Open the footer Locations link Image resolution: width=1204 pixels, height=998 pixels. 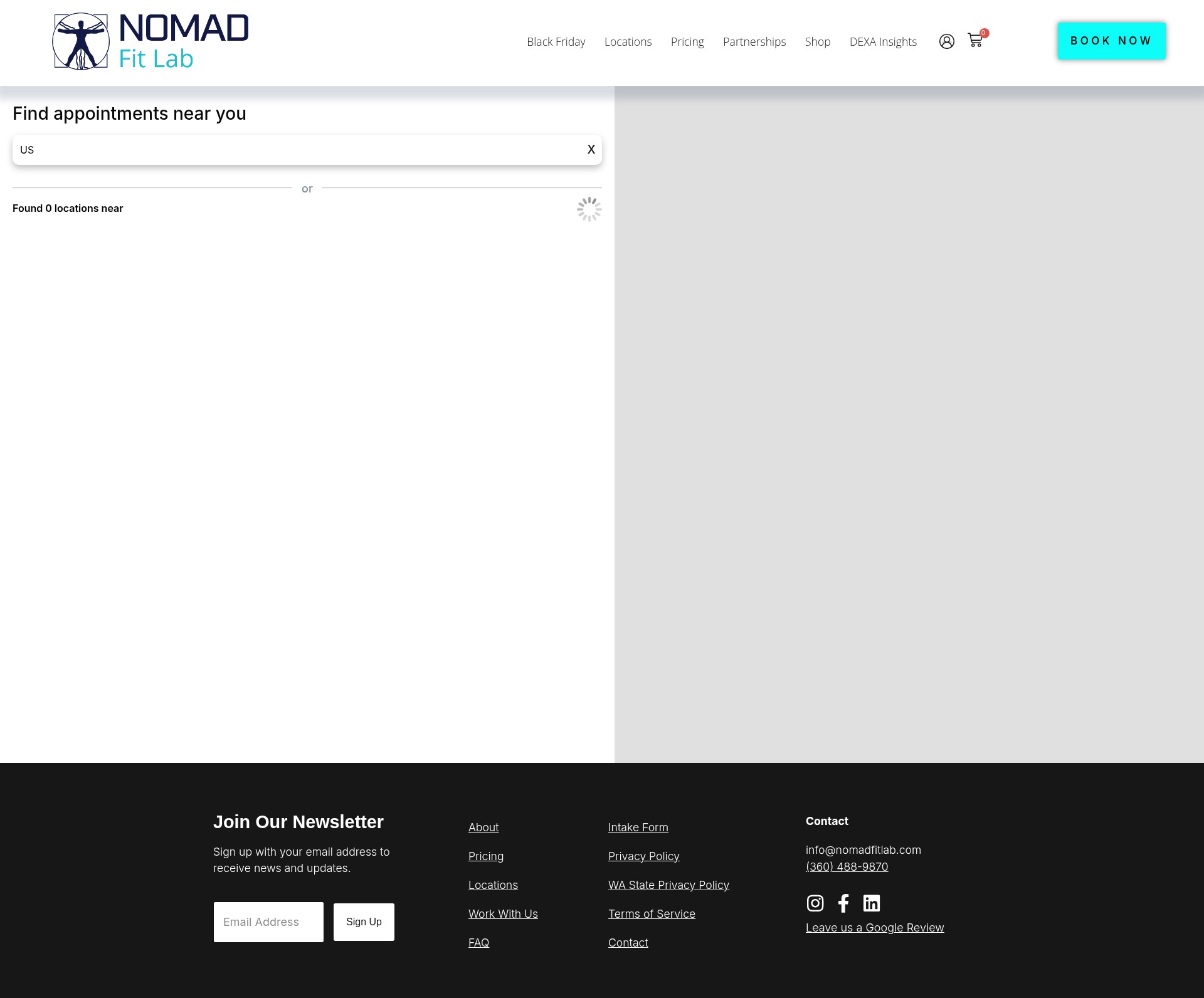[x=493, y=885]
